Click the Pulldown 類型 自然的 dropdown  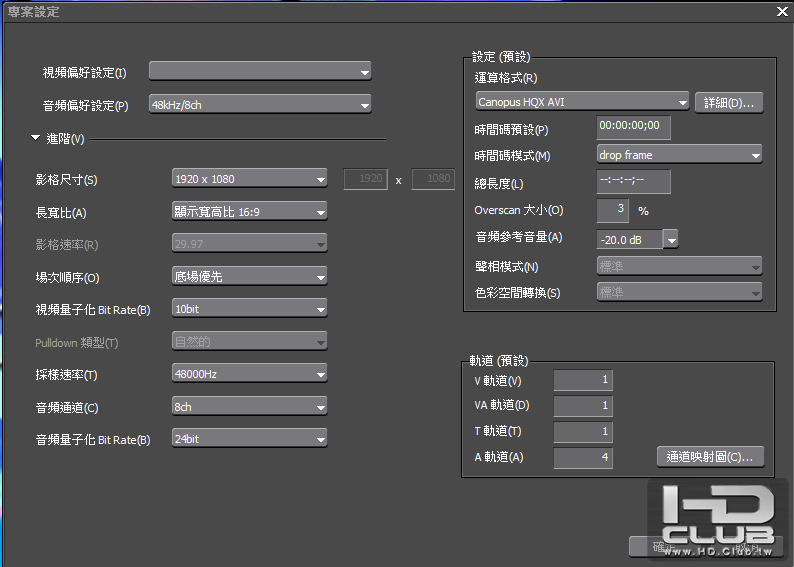click(249, 341)
